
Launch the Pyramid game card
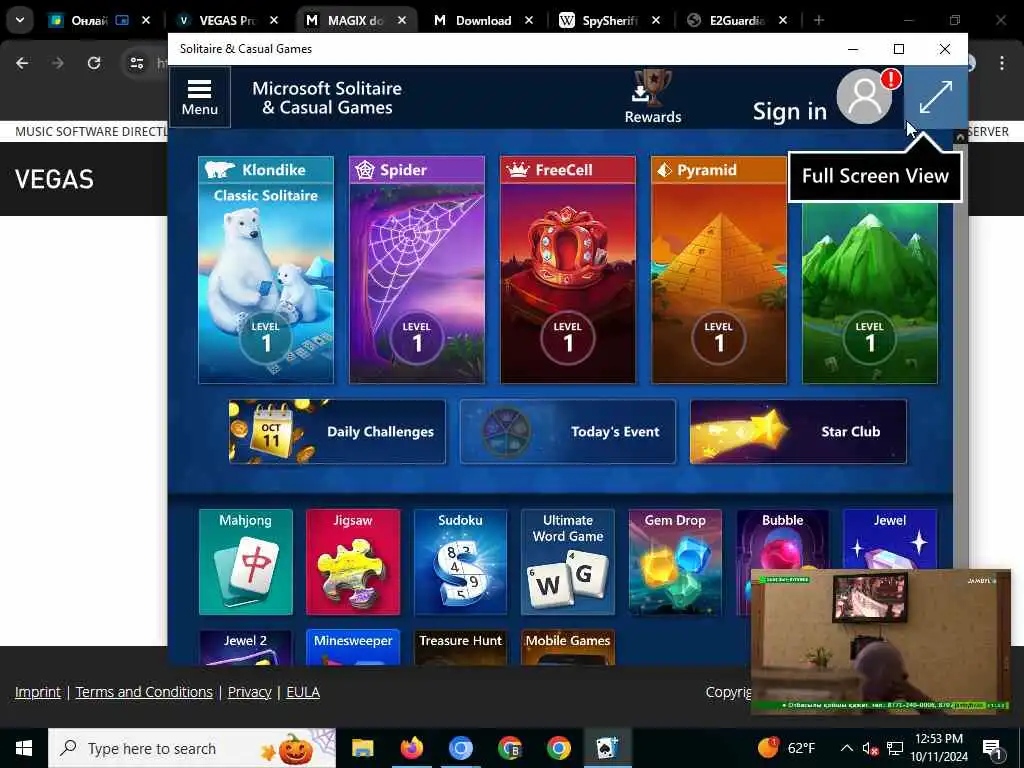coord(718,270)
